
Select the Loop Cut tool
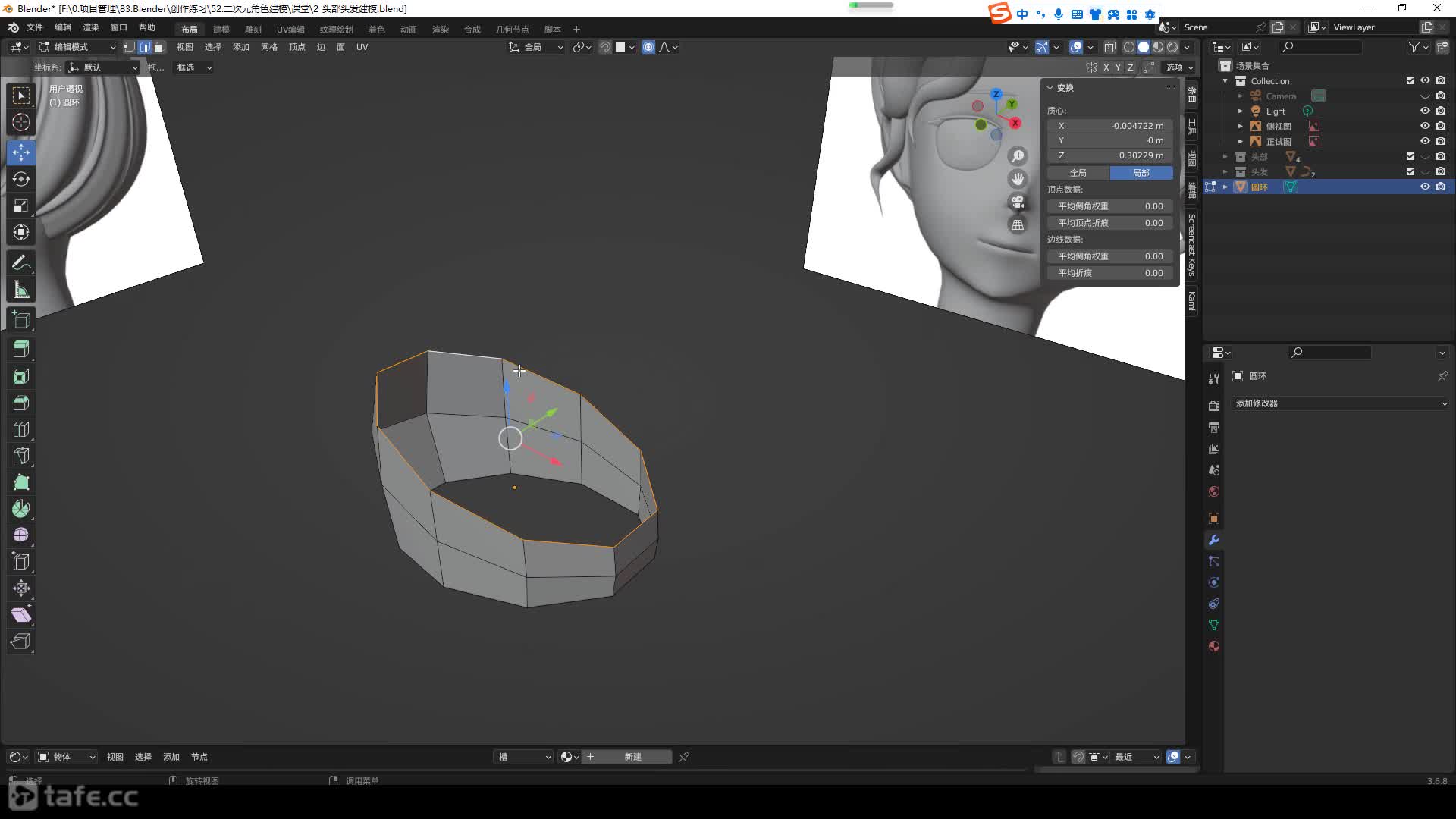pos(21,429)
